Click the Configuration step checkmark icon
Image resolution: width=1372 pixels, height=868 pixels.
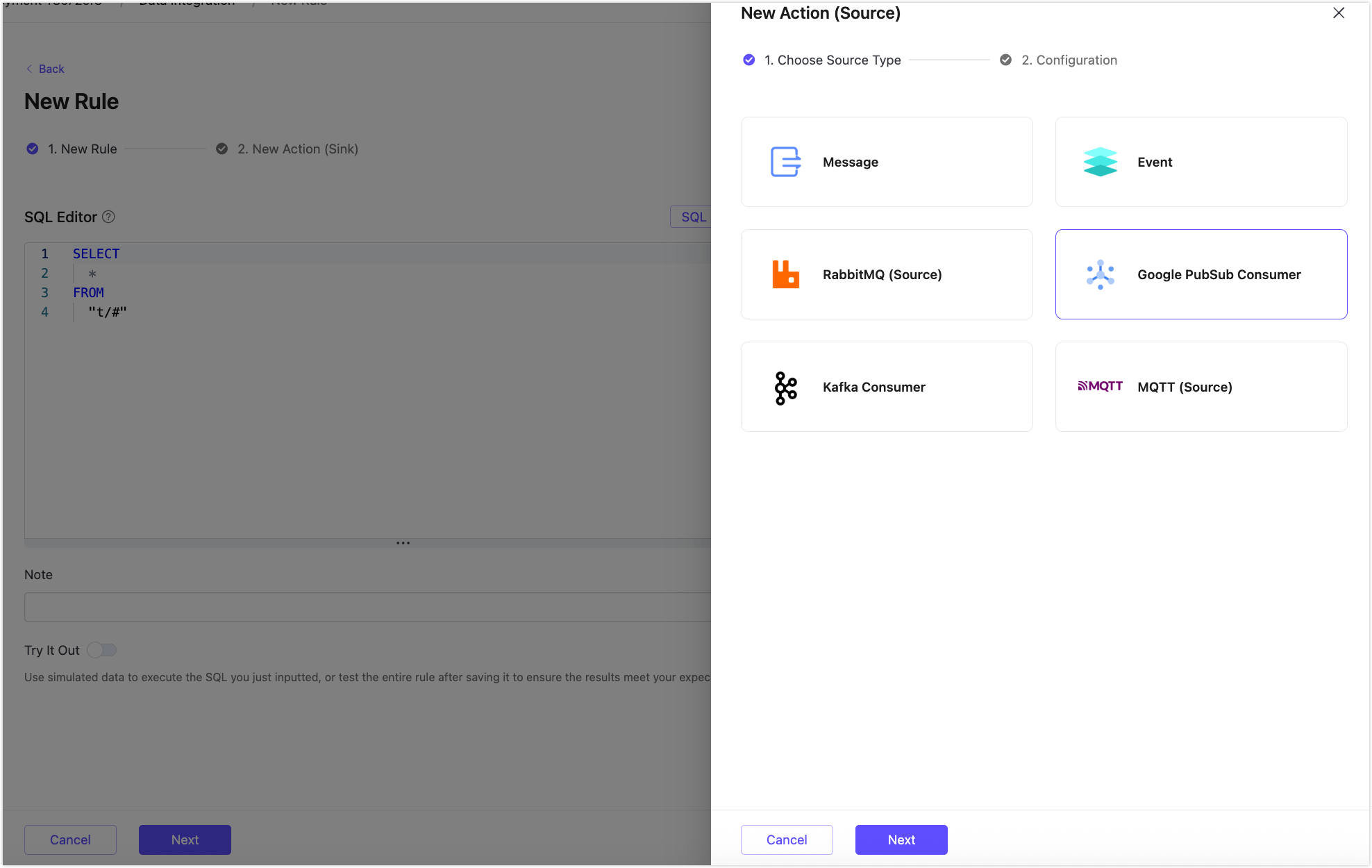click(x=1005, y=60)
